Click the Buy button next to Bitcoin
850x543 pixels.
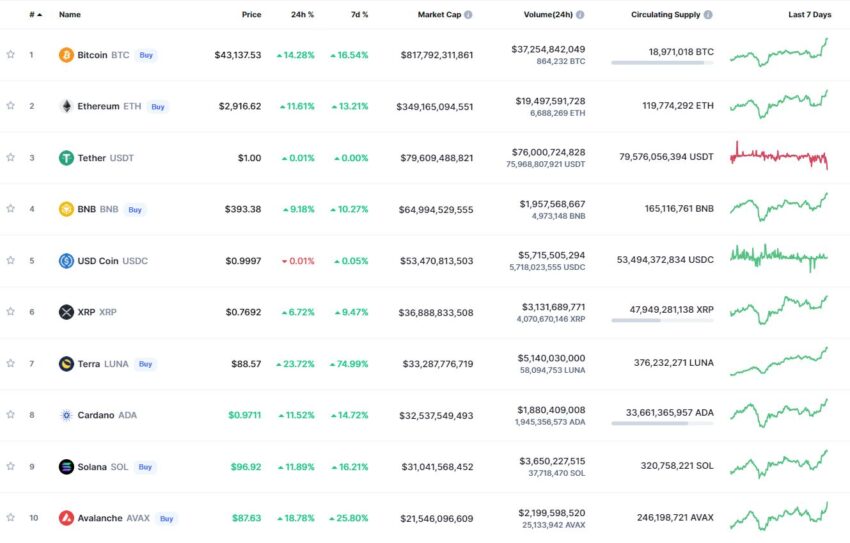146,55
